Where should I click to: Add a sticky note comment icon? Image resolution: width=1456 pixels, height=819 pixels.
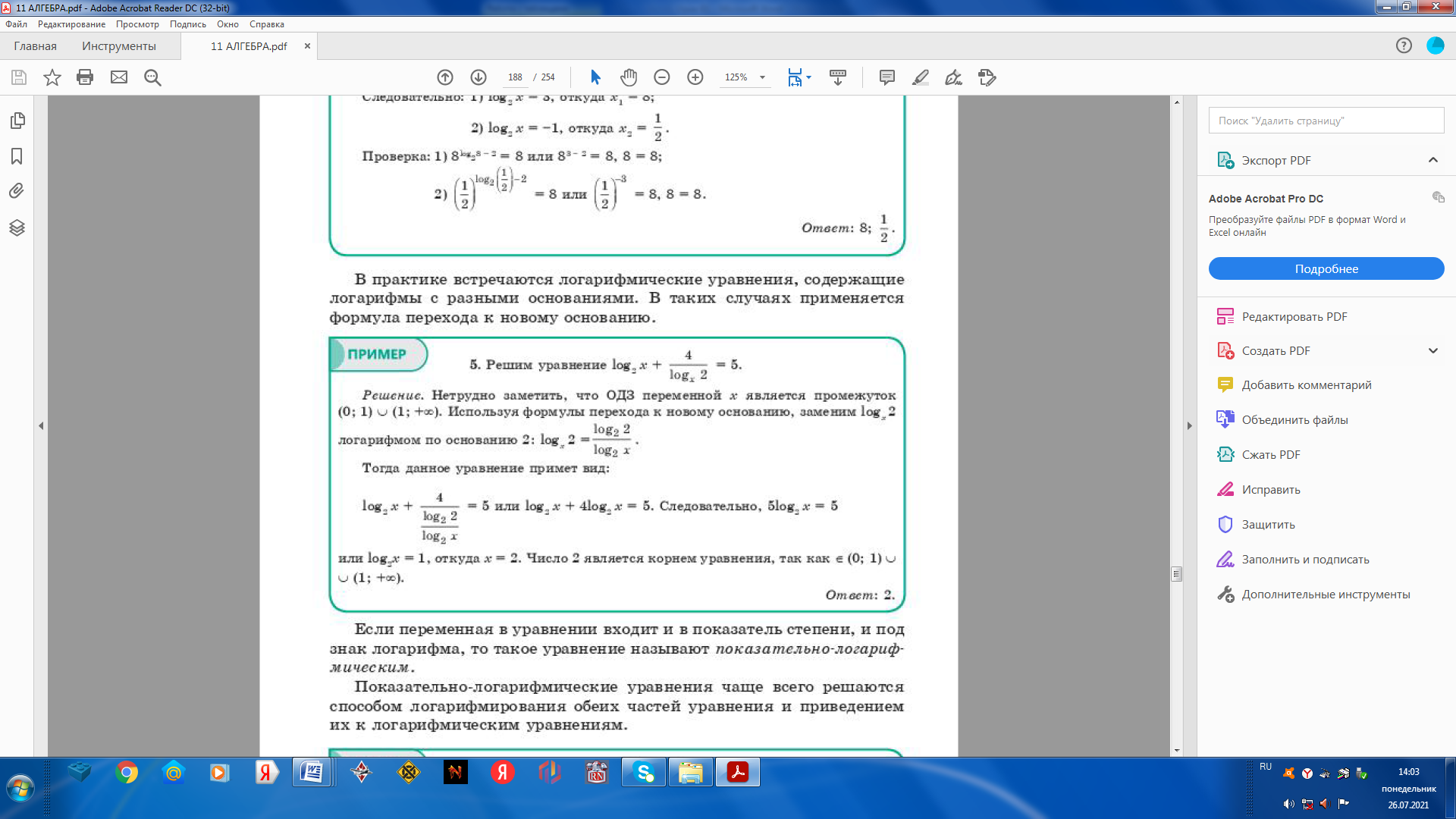[x=886, y=77]
